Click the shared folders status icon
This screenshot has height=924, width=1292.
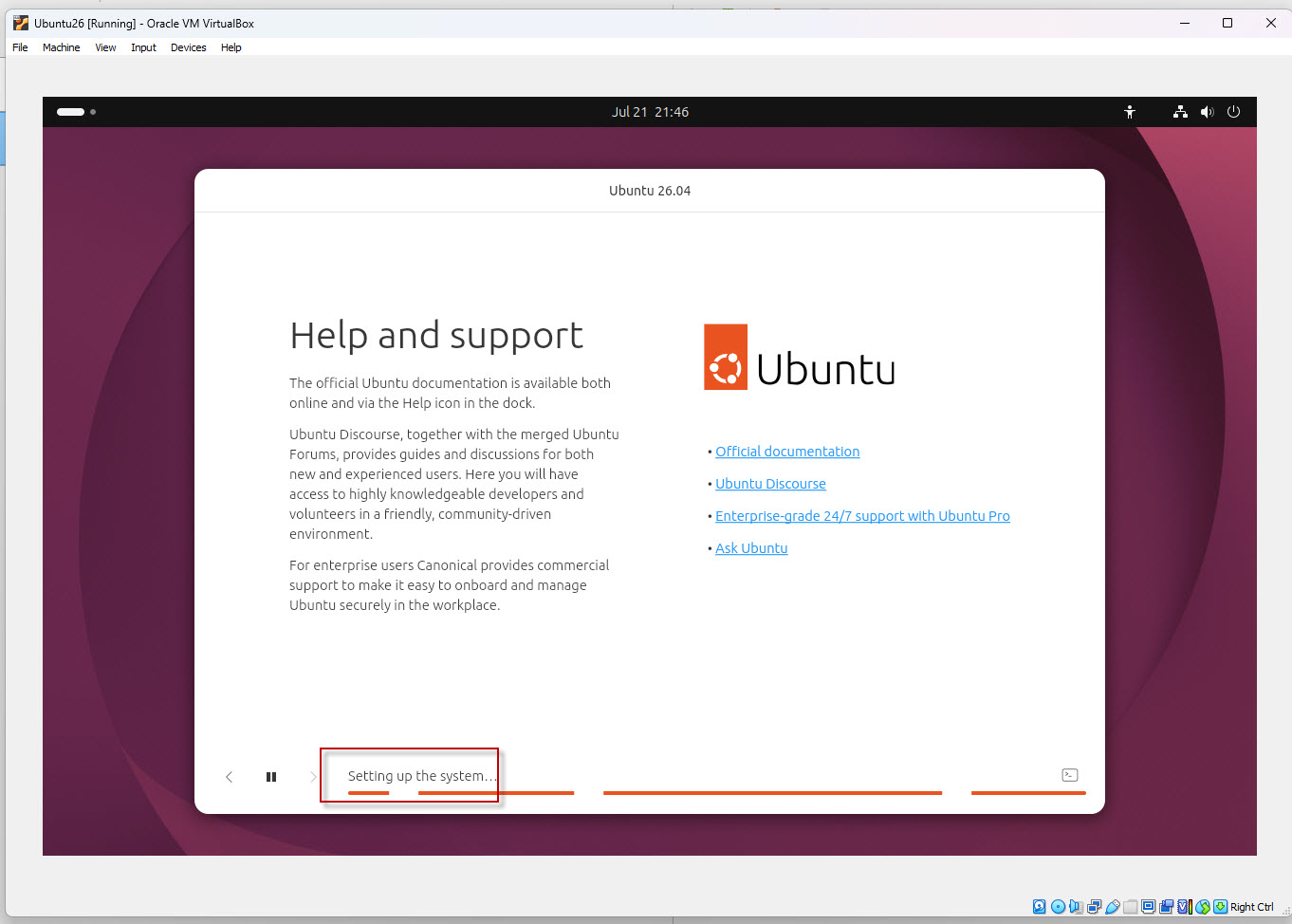[x=1131, y=907]
